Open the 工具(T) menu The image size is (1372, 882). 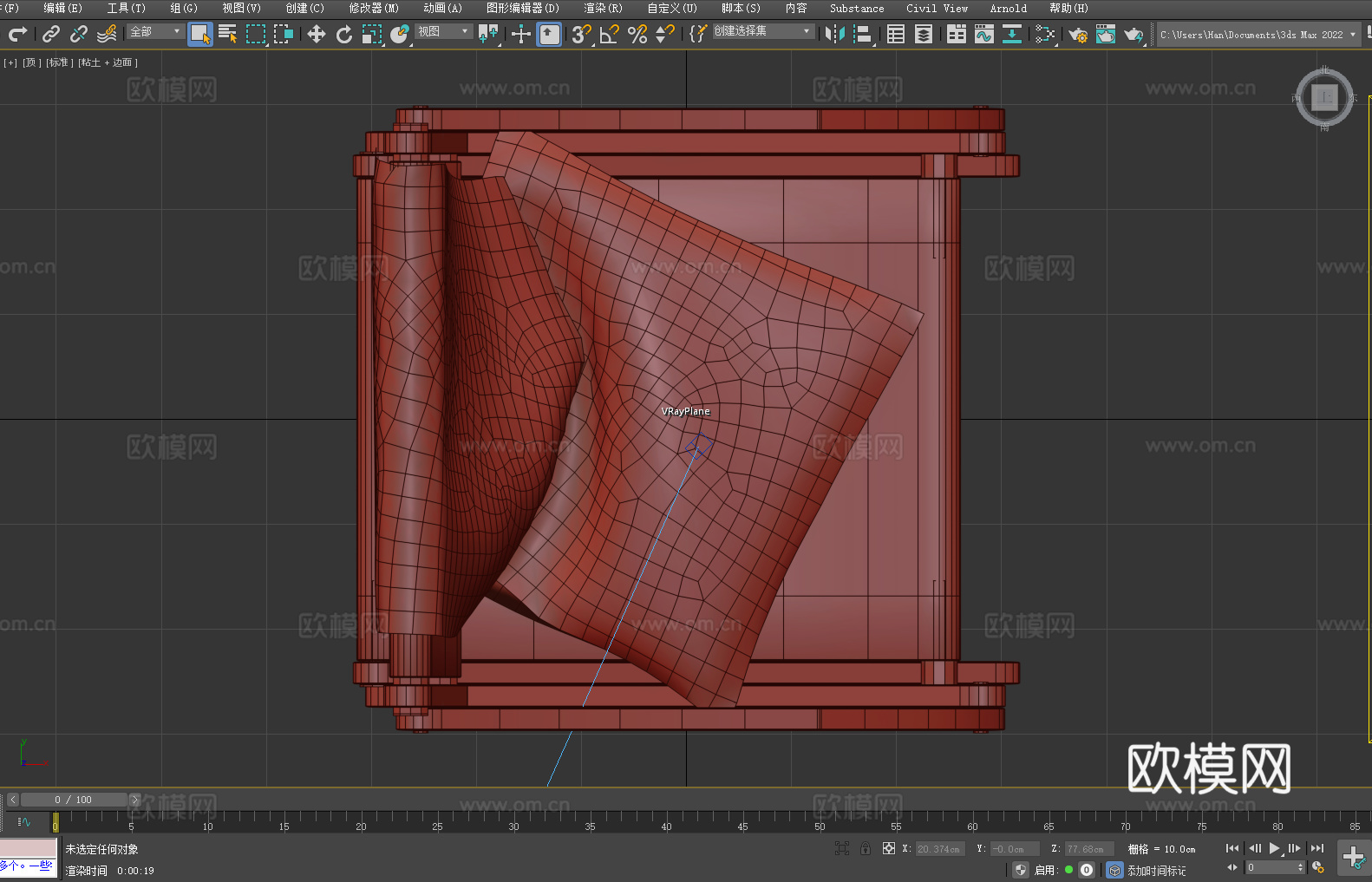(x=127, y=8)
